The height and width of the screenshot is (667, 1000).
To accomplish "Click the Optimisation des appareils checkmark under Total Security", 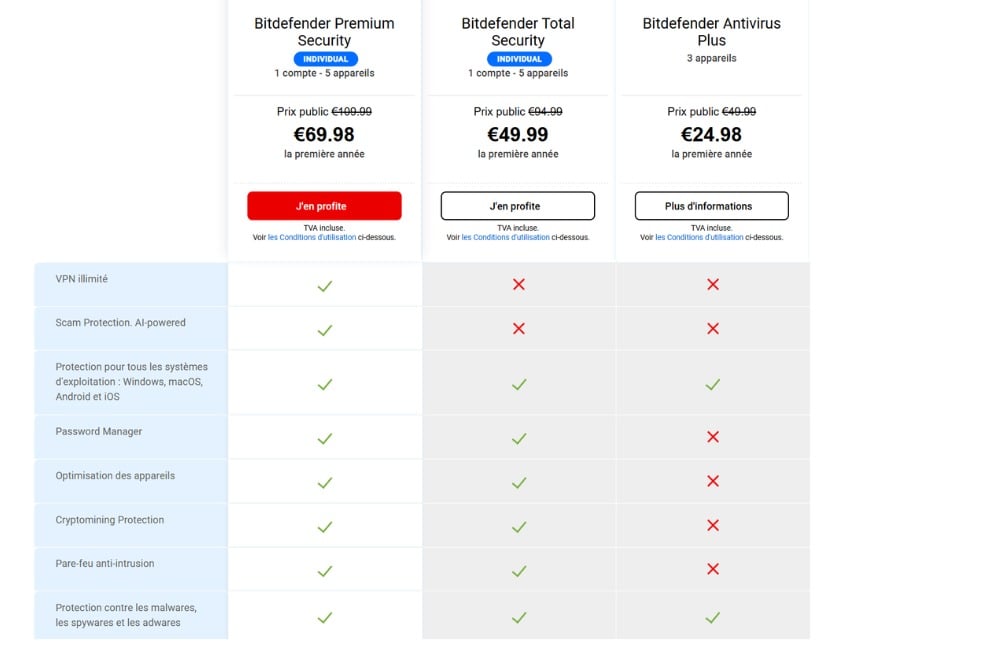I will click(518, 481).
